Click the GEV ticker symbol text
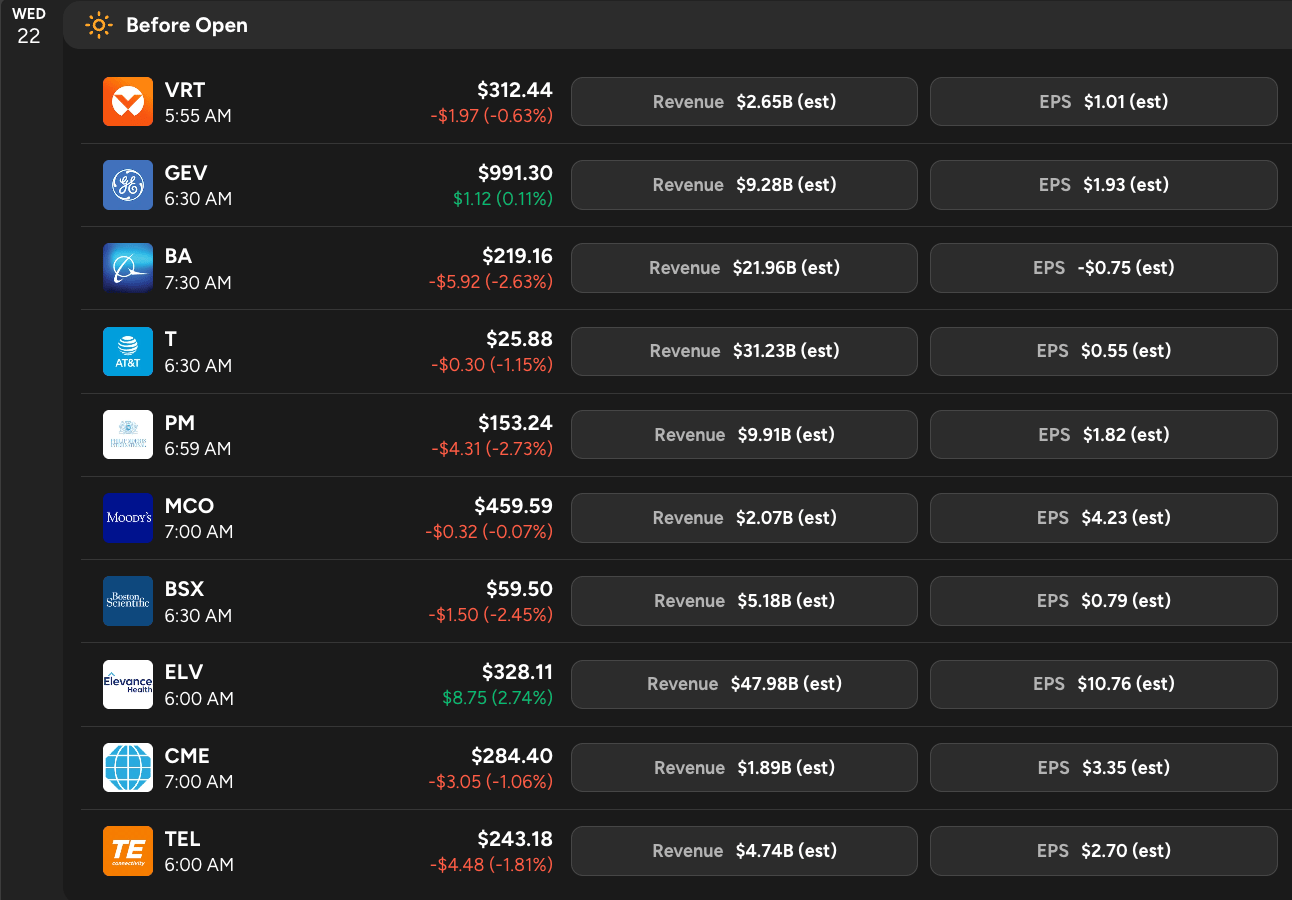1292x900 pixels. [x=186, y=173]
